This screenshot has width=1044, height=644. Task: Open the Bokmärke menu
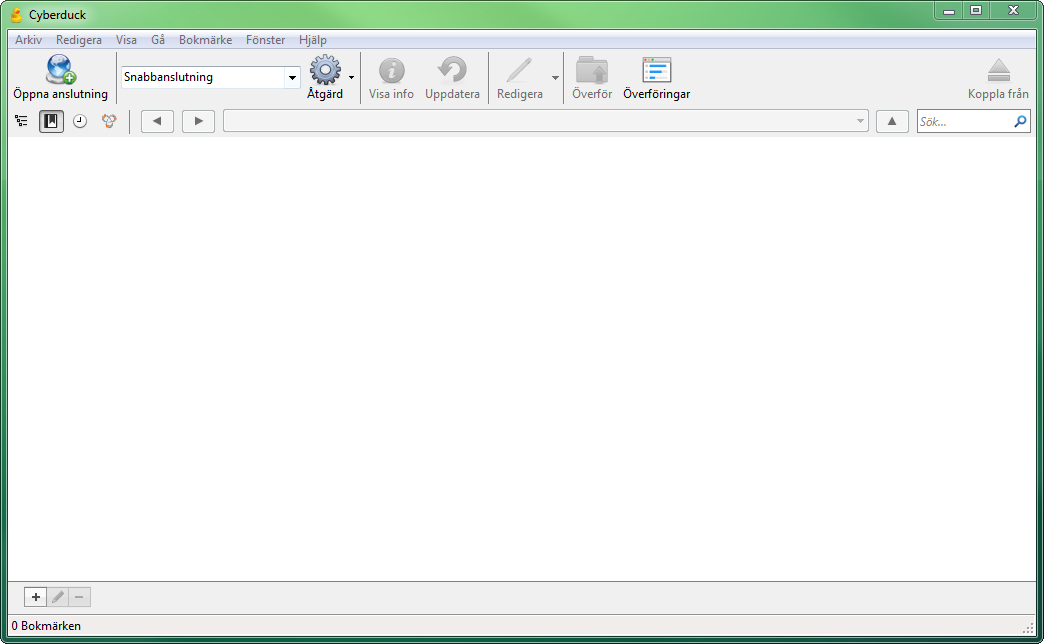point(206,40)
